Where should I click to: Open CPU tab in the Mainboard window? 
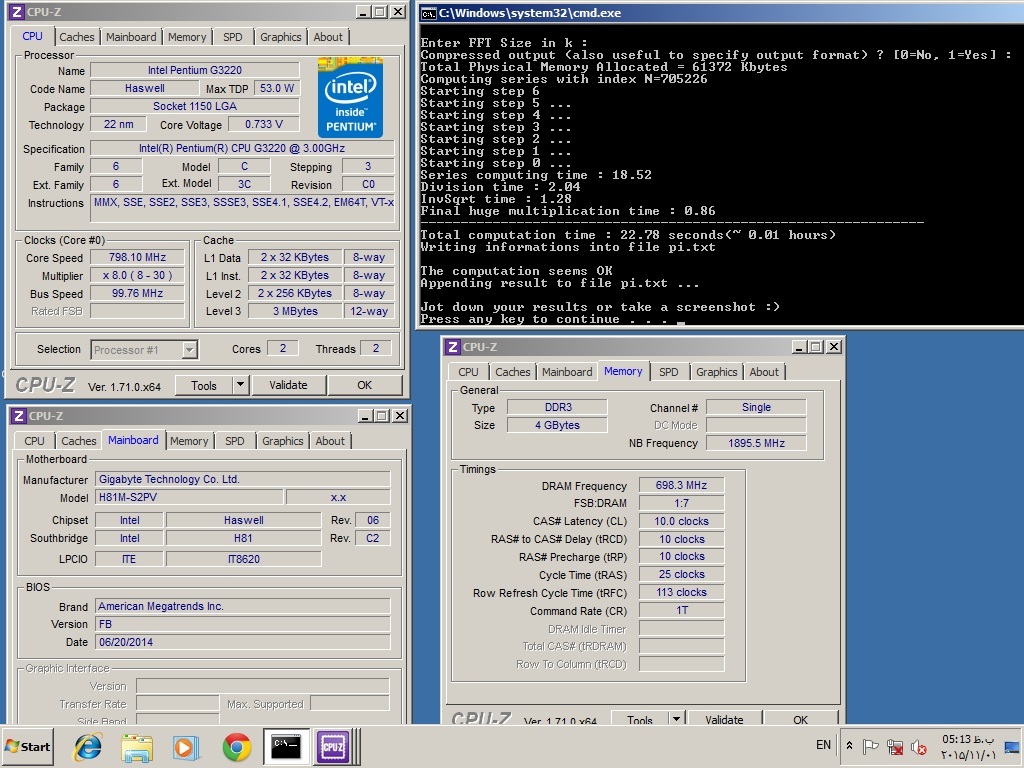tap(35, 441)
